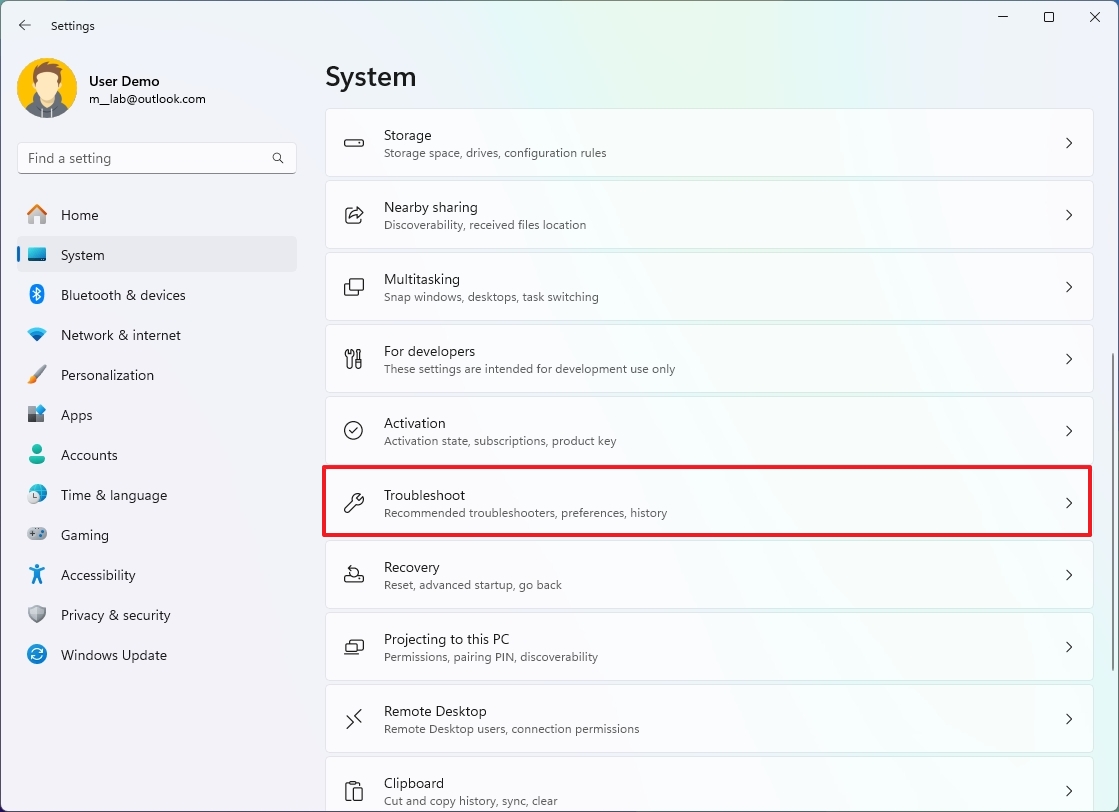Screen dimensions: 1119x812
Task: Click the Multitasking windows icon
Action: [x=354, y=288]
